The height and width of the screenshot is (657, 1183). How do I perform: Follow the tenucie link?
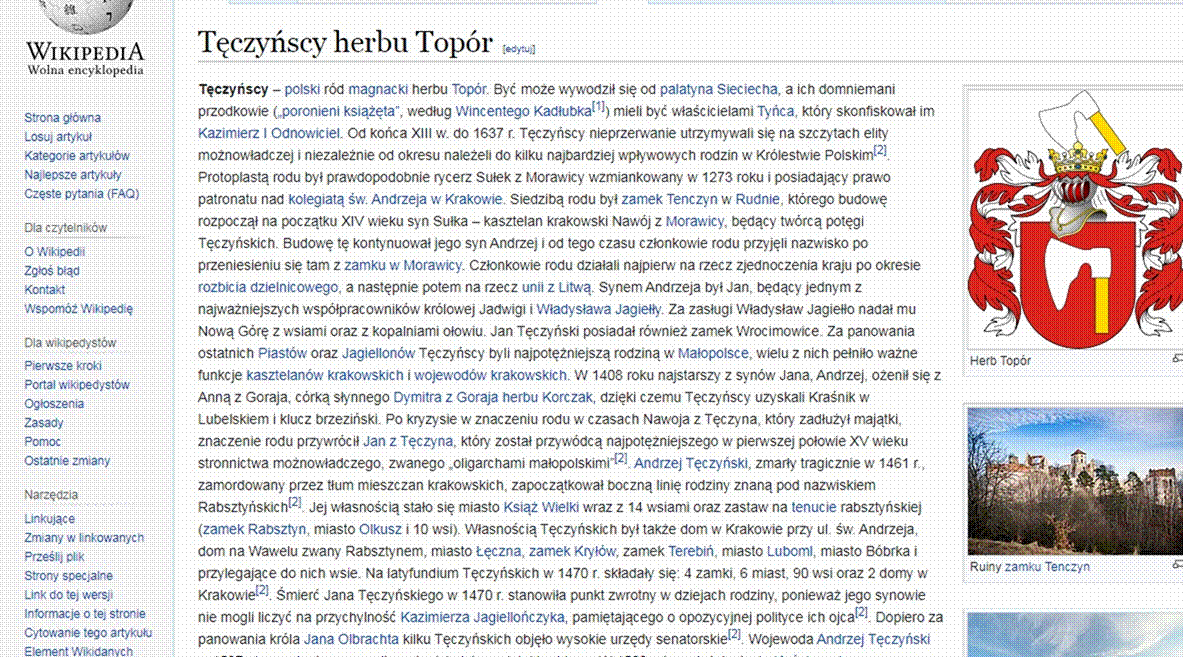pyautogui.click(x=813, y=507)
